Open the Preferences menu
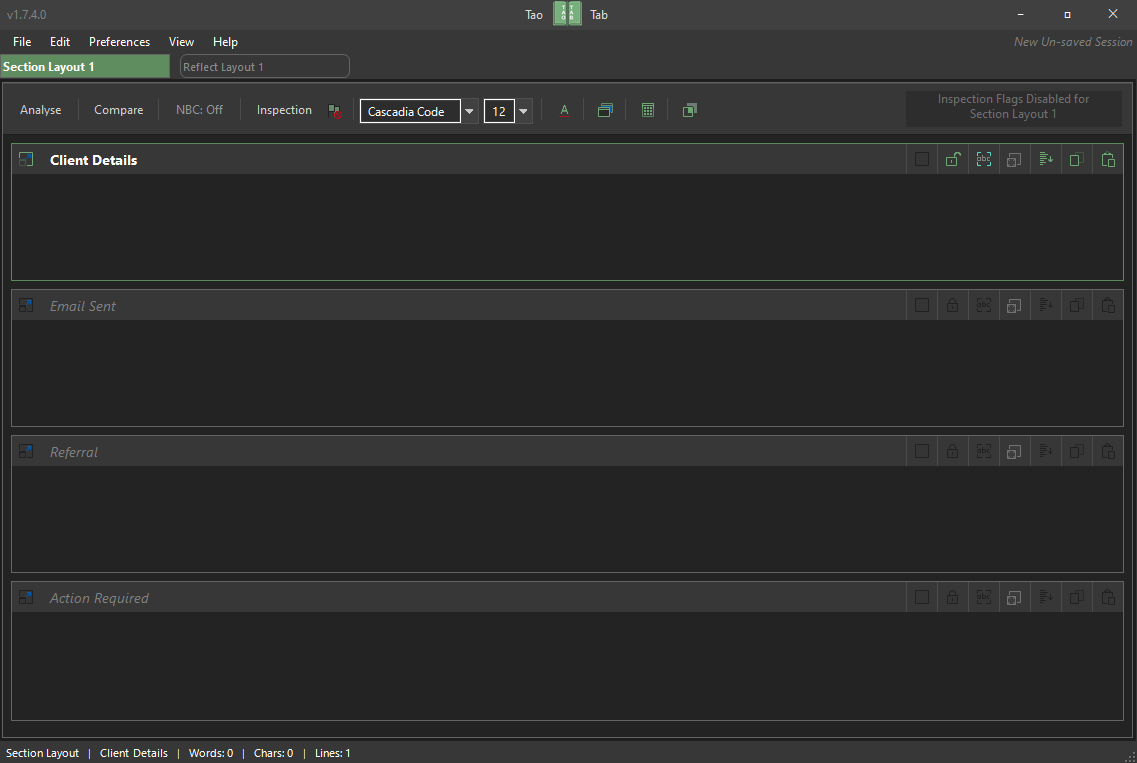Screen dimensions: 1137x763 [x=119, y=42]
